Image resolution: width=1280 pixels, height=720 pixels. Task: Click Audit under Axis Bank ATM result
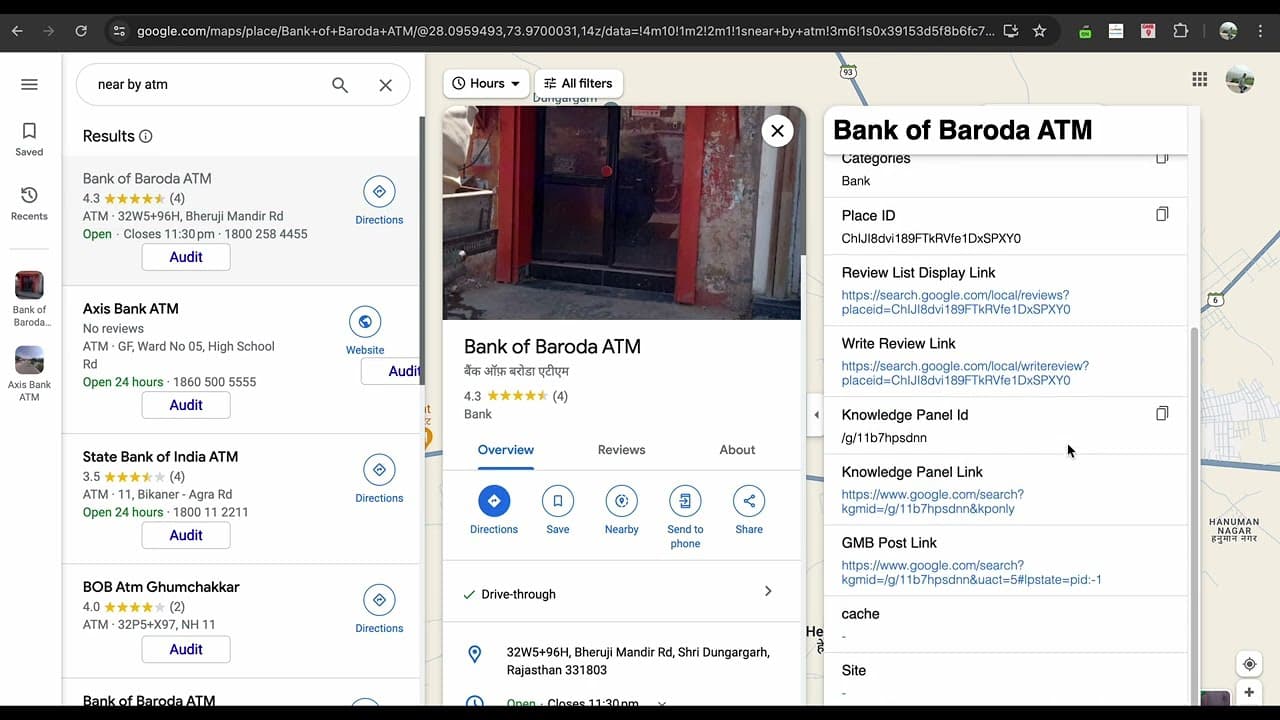pos(186,405)
